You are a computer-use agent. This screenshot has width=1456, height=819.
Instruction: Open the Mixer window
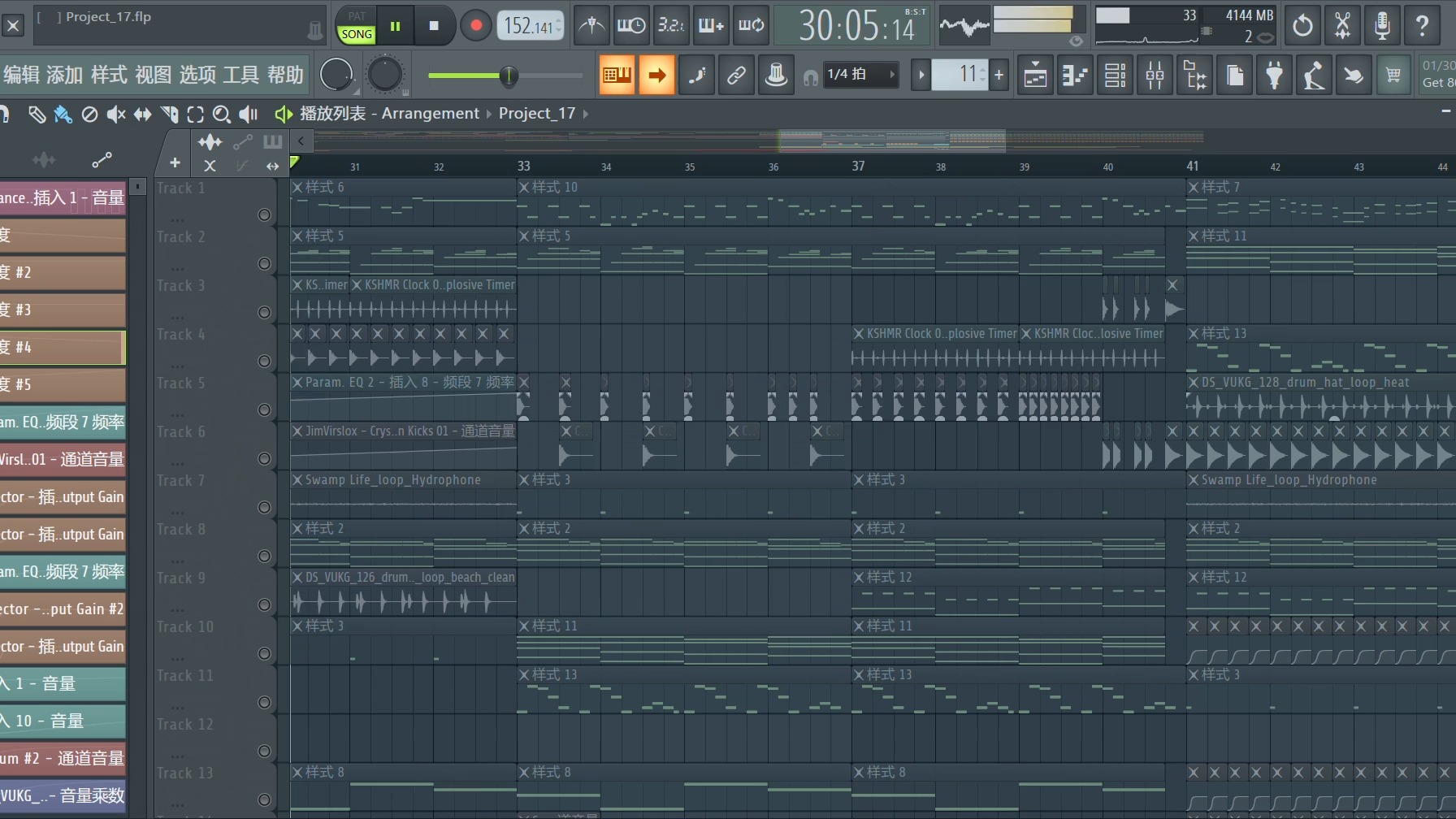tap(1155, 76)
